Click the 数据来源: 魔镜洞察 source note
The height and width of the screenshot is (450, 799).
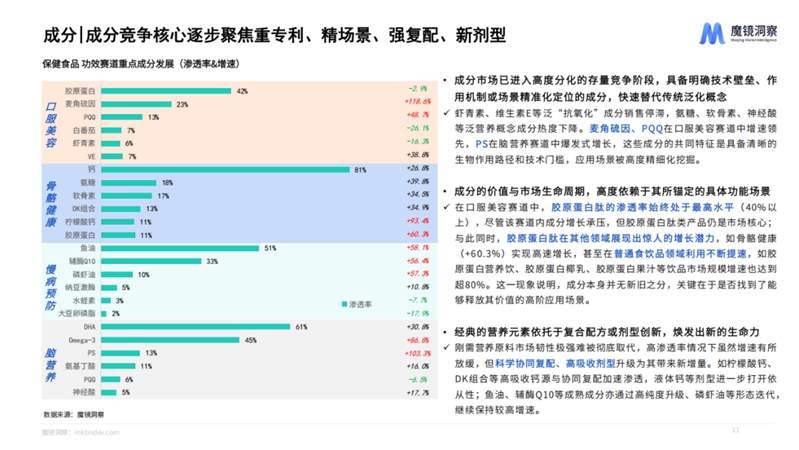(x=73, y=414)
